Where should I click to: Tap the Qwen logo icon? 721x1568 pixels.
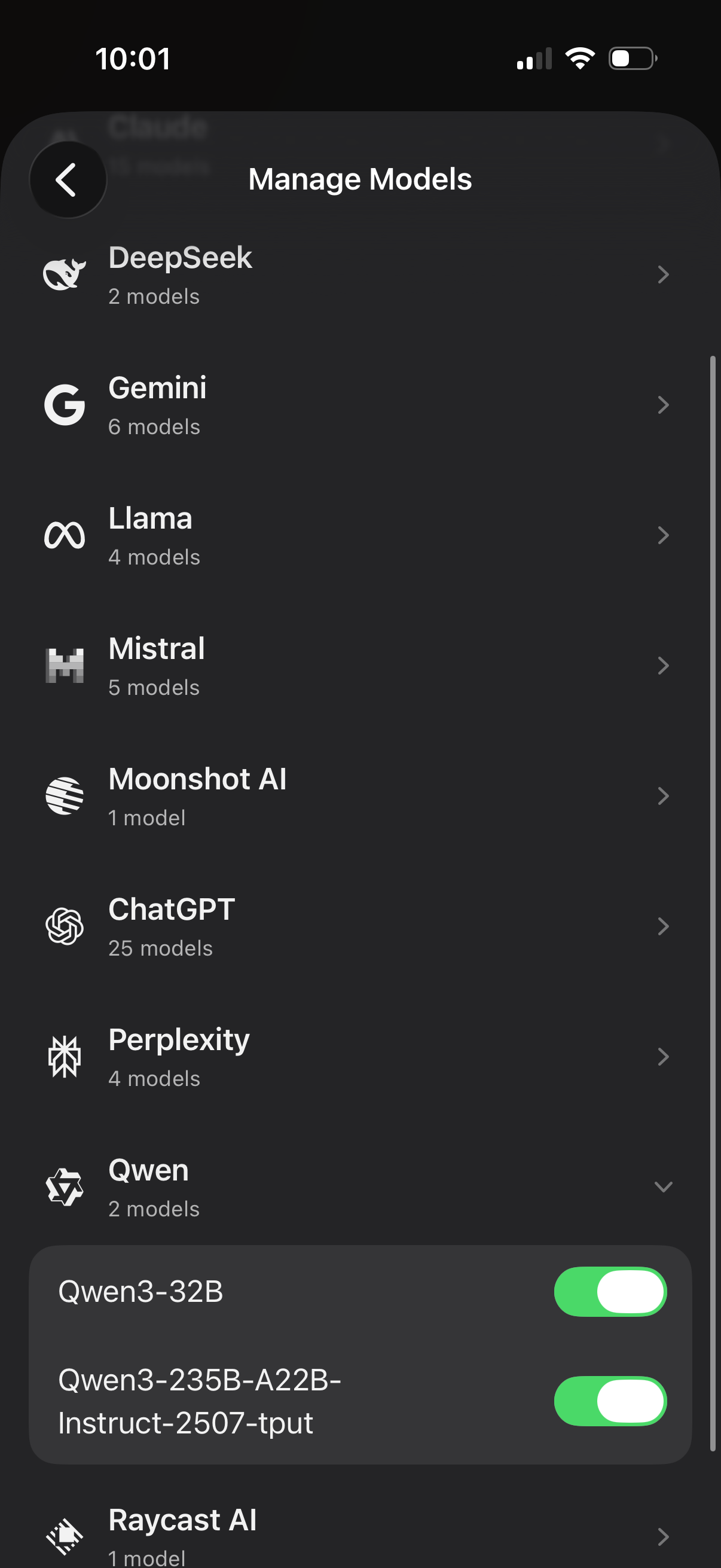coord(65,1186)
